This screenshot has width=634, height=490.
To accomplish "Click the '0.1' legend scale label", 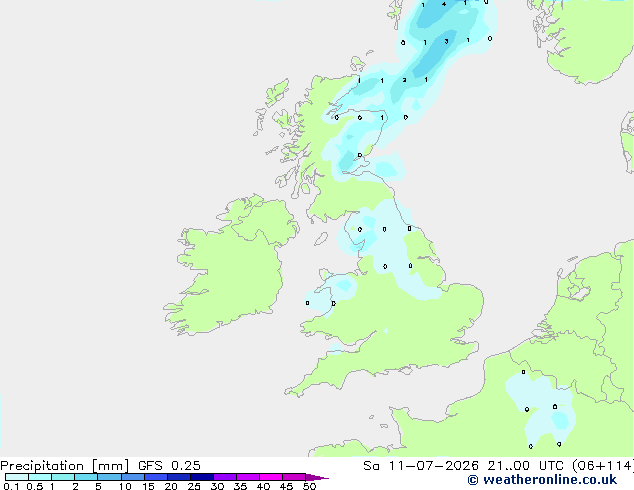I will tap(11, 486).
